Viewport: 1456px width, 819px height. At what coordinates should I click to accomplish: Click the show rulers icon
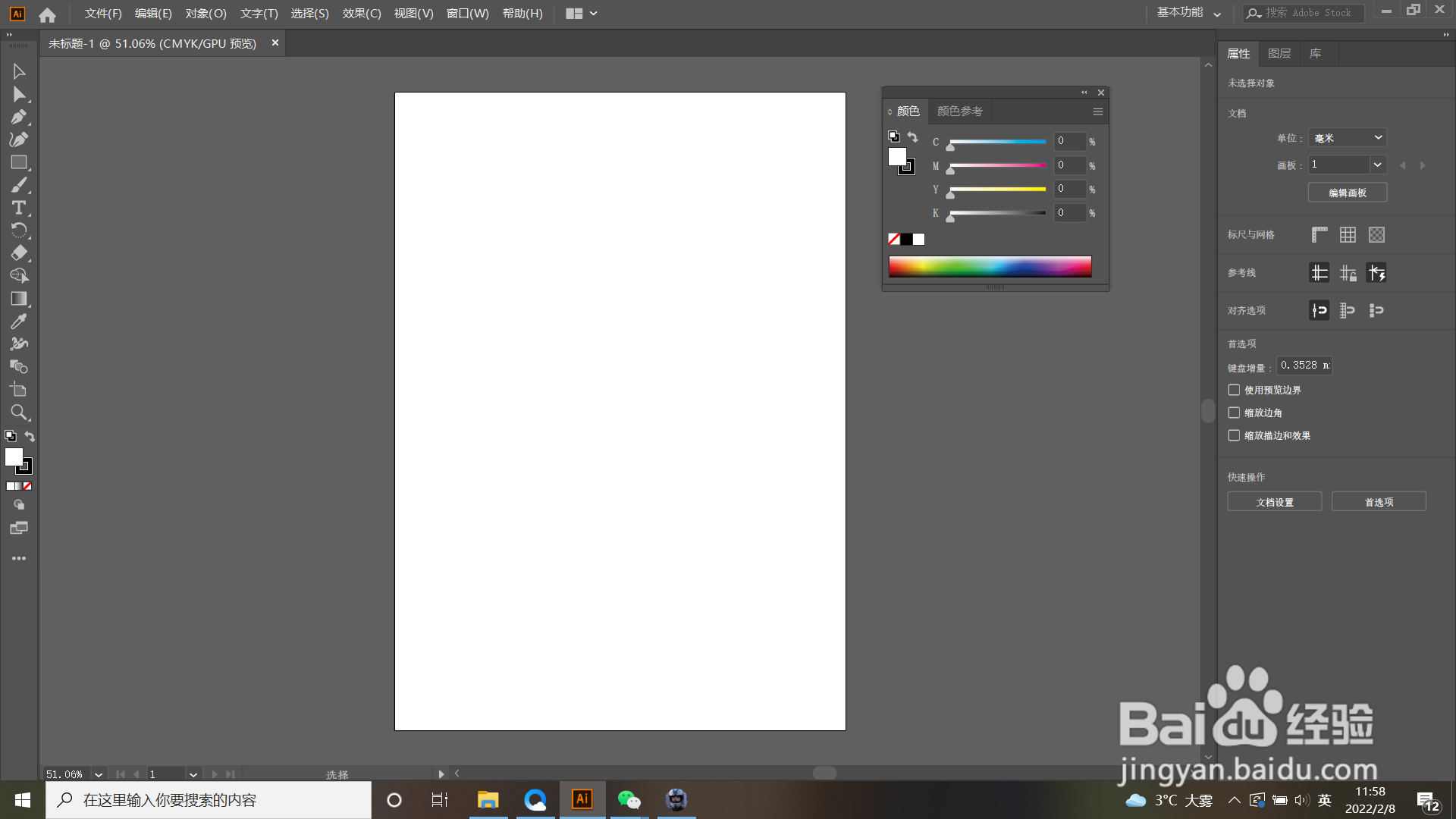pos(1319,235)
